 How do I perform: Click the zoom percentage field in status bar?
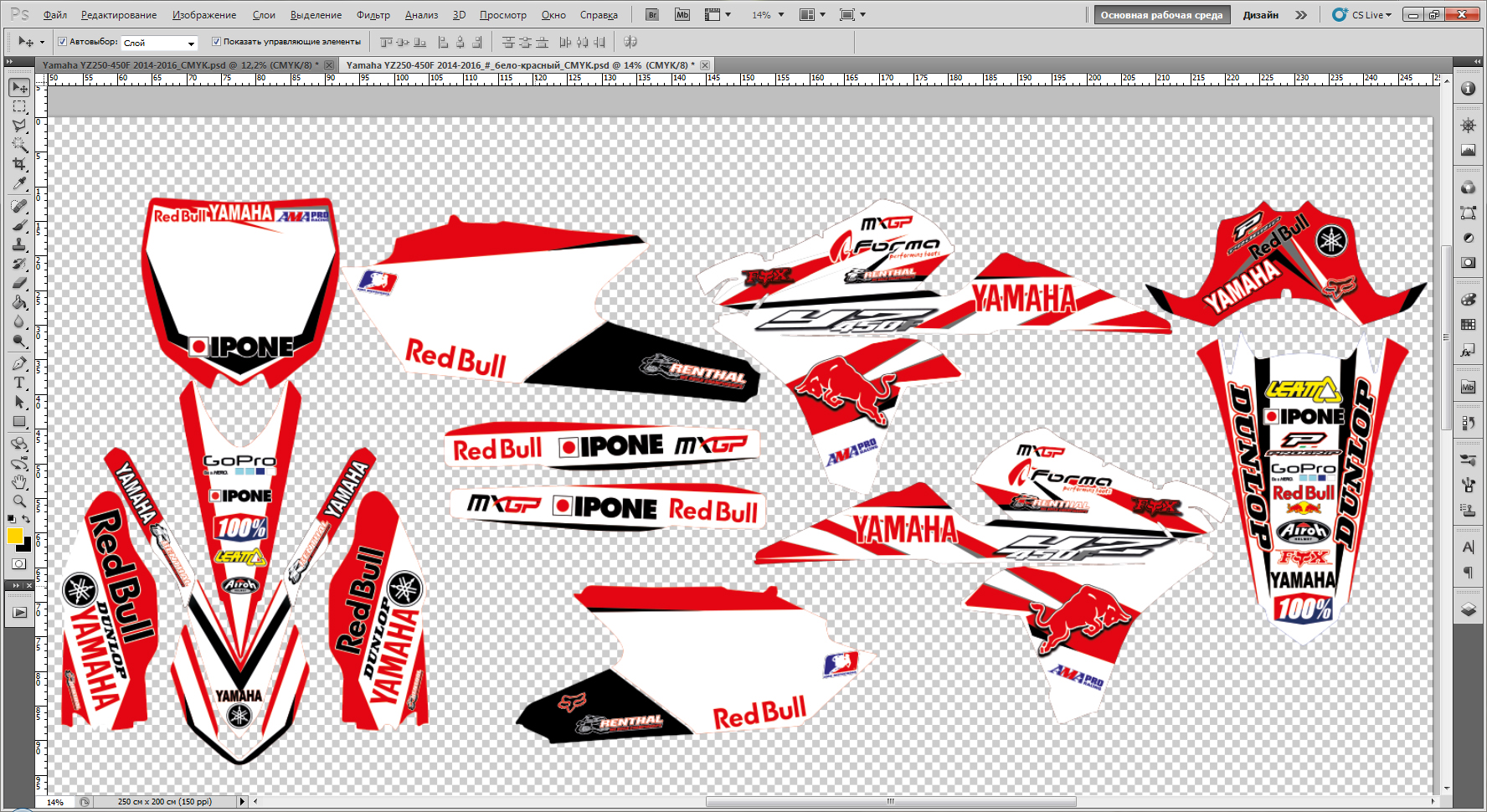[55, 802]
